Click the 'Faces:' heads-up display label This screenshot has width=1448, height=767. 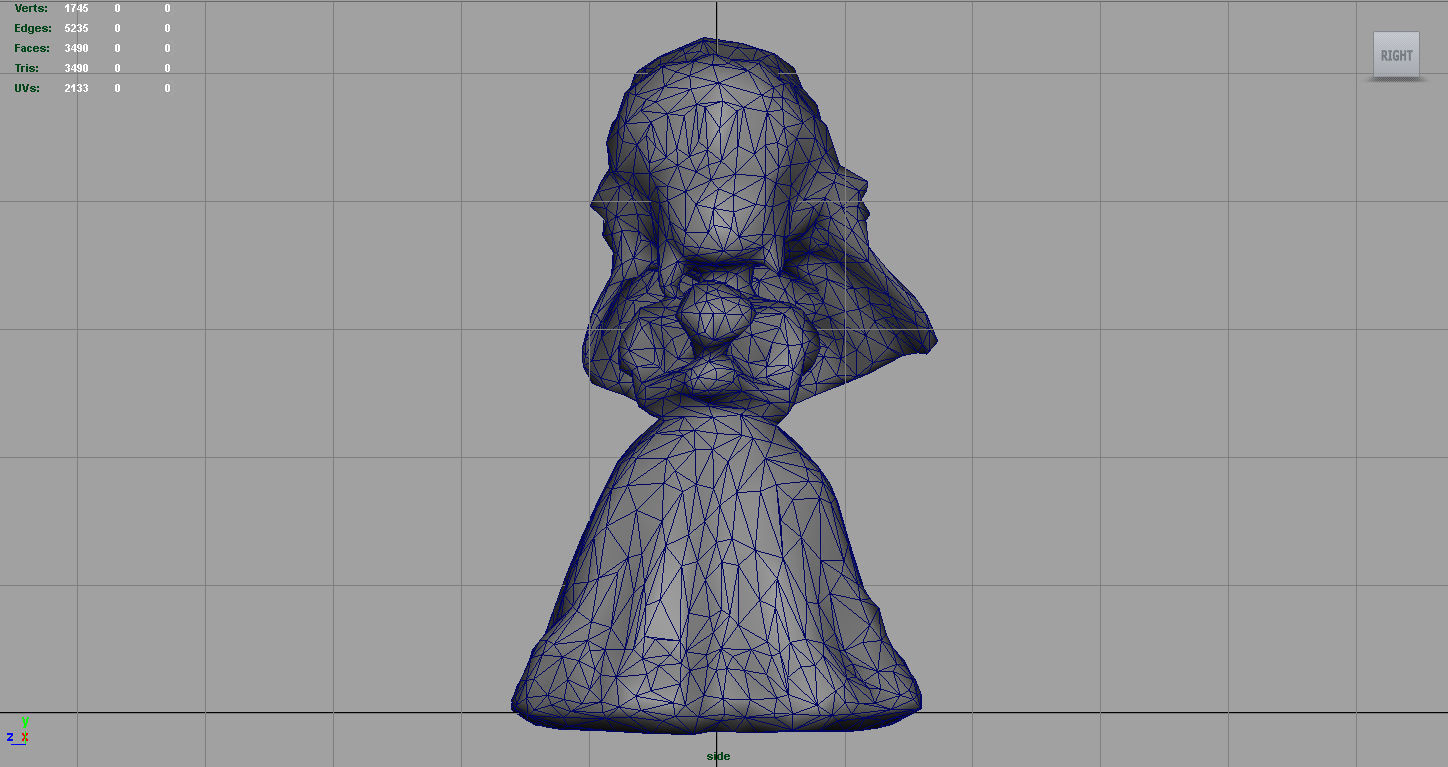[32, 48]
